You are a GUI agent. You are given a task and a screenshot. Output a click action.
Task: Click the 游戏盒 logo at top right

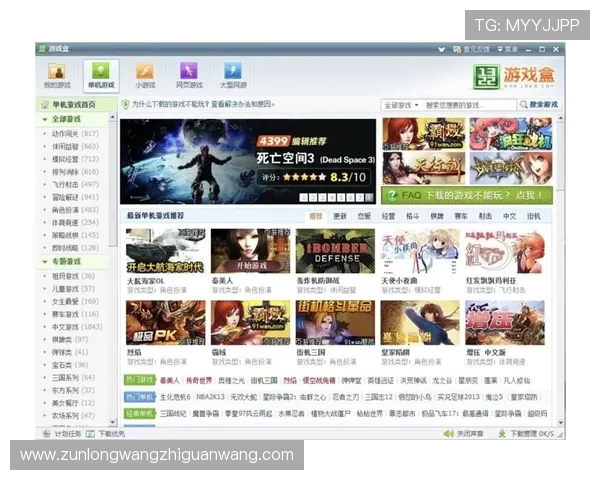tap(514, 77)
